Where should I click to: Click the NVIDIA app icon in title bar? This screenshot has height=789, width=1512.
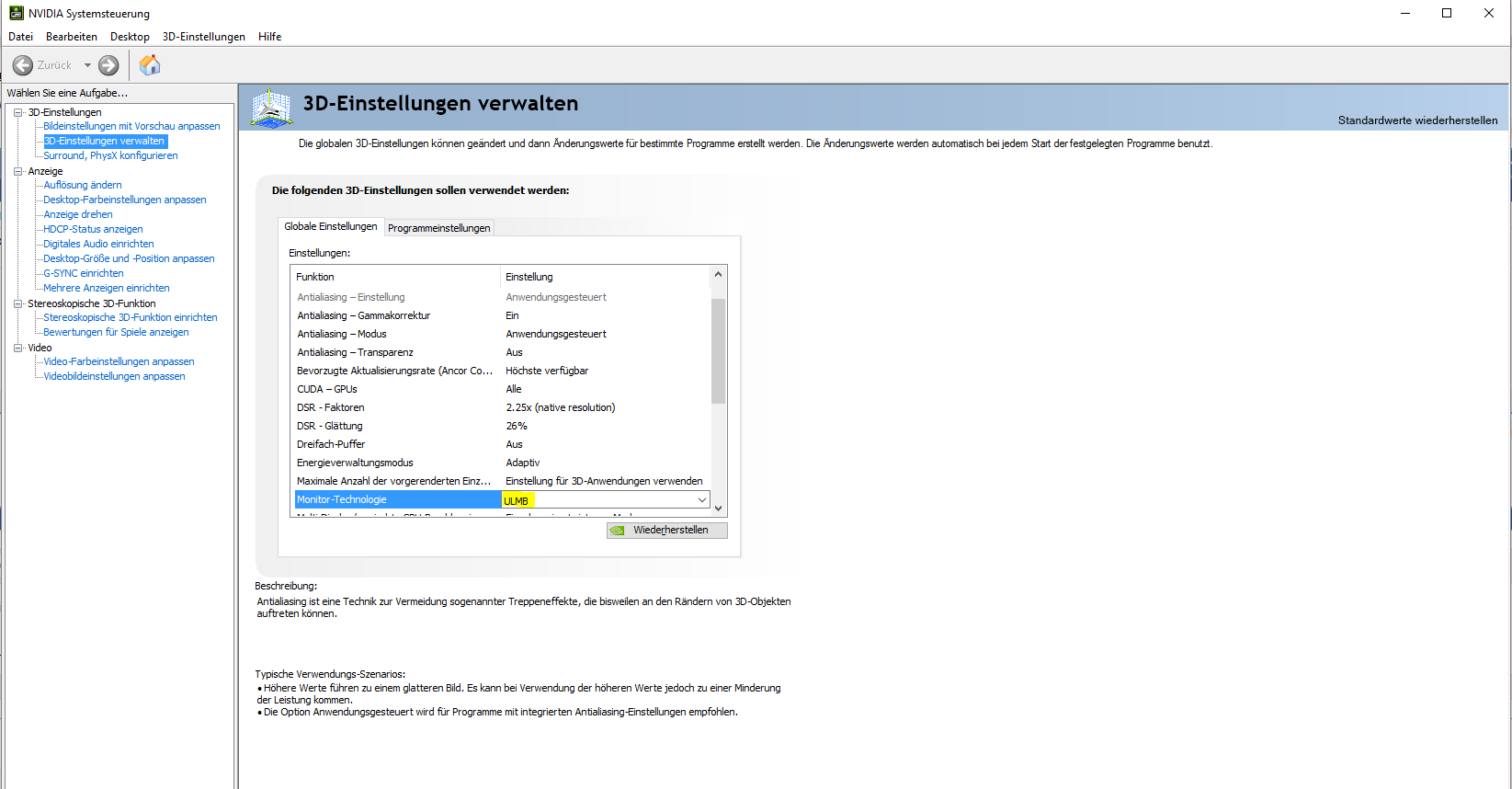coord(16,13)
